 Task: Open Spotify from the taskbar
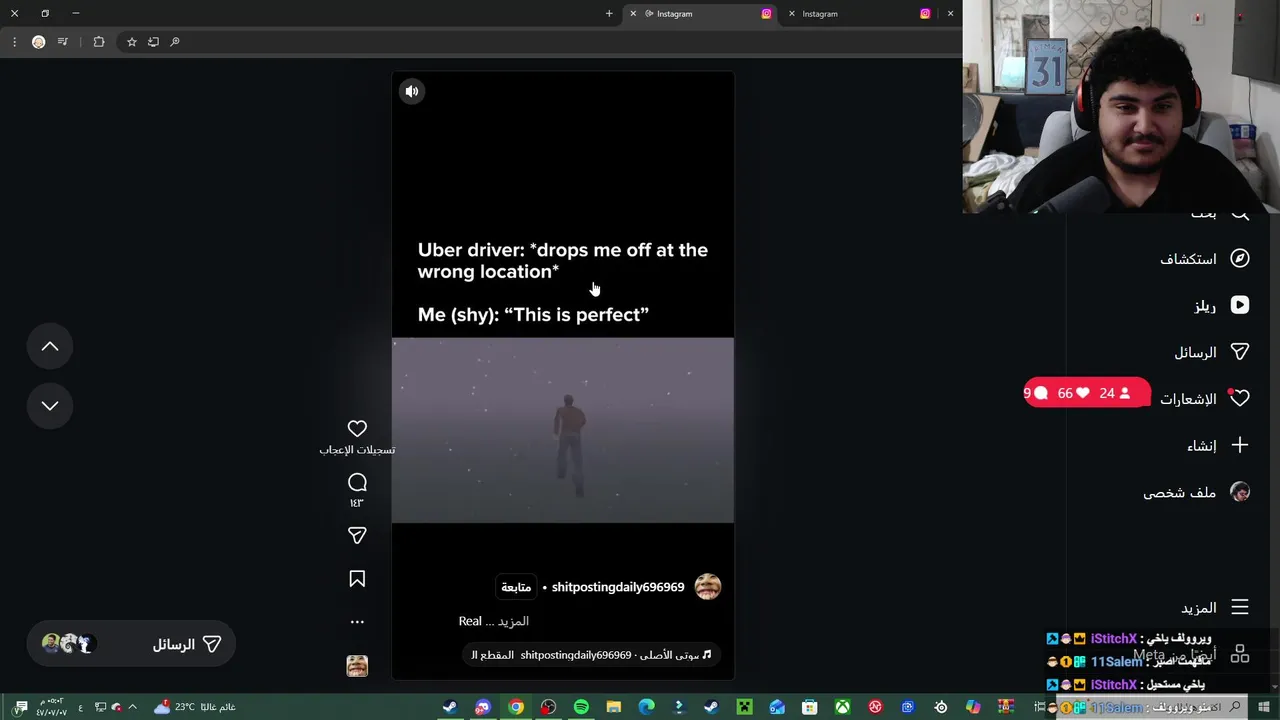point(581,707)
